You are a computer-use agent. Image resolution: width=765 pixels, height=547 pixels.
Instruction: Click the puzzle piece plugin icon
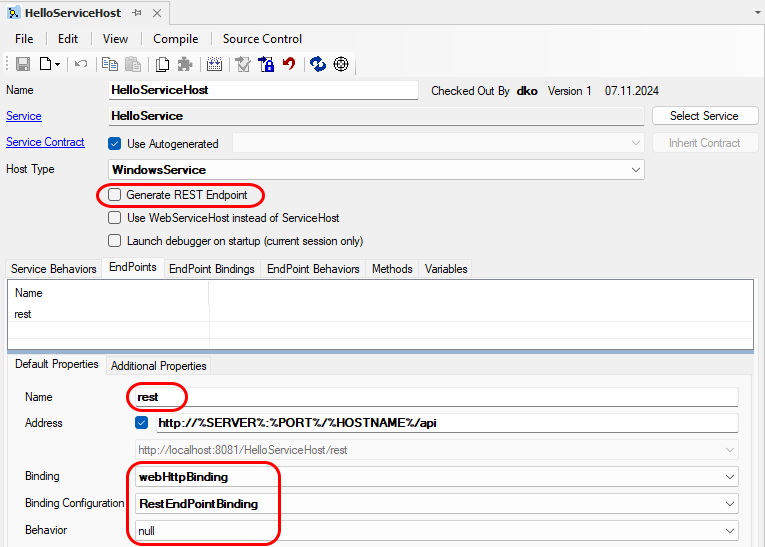tap(185, 64)
